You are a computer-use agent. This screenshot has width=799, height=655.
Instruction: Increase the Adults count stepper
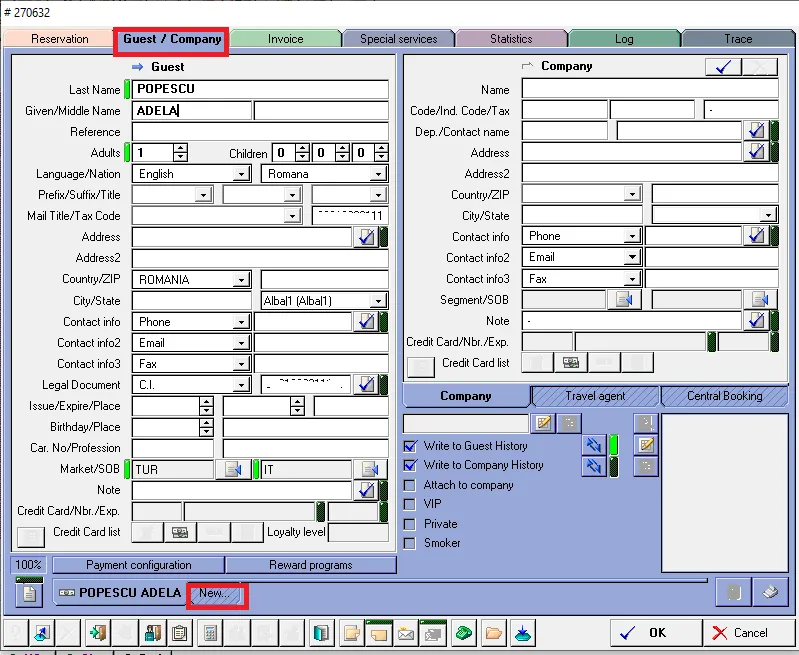180,148
